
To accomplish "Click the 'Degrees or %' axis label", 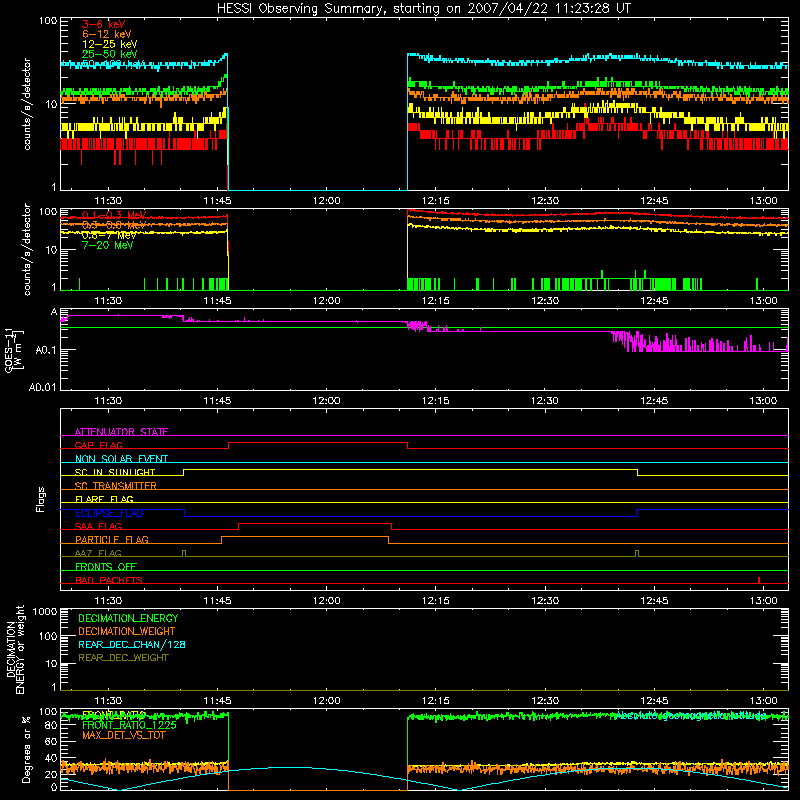I will [x=26, y=750].
